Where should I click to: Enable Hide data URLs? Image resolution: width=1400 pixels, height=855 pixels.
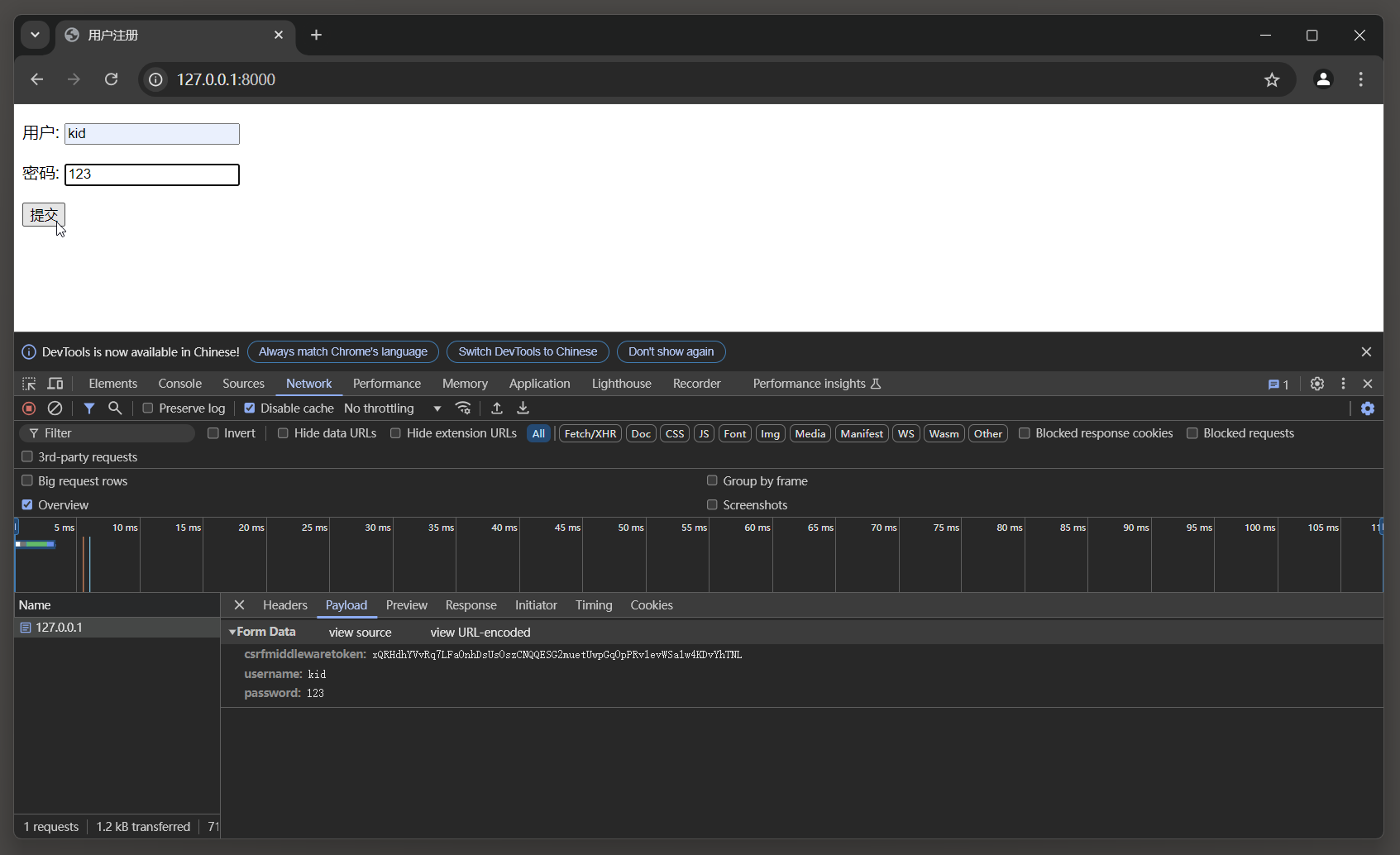point(283,433)
